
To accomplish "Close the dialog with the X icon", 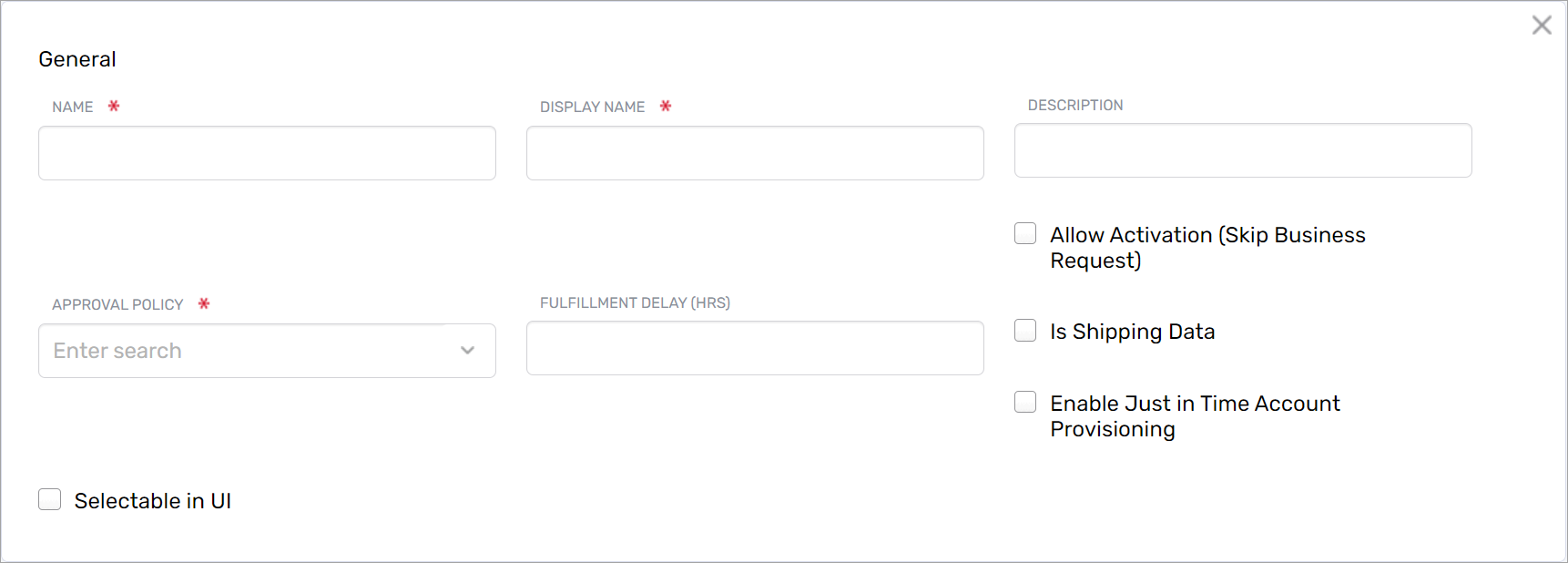I will (1541, 25).
